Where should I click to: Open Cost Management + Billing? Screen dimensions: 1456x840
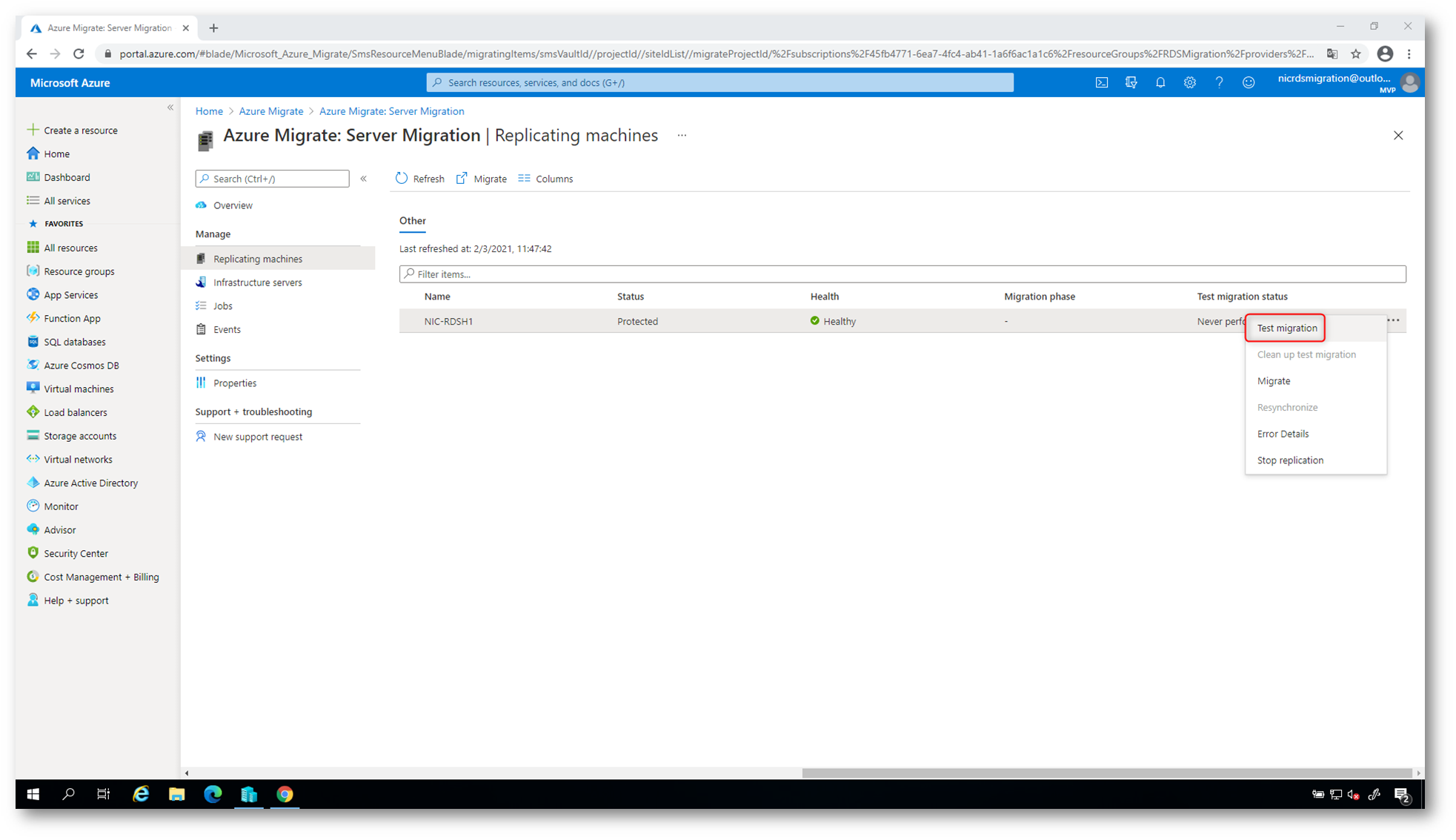coord(101,578)
